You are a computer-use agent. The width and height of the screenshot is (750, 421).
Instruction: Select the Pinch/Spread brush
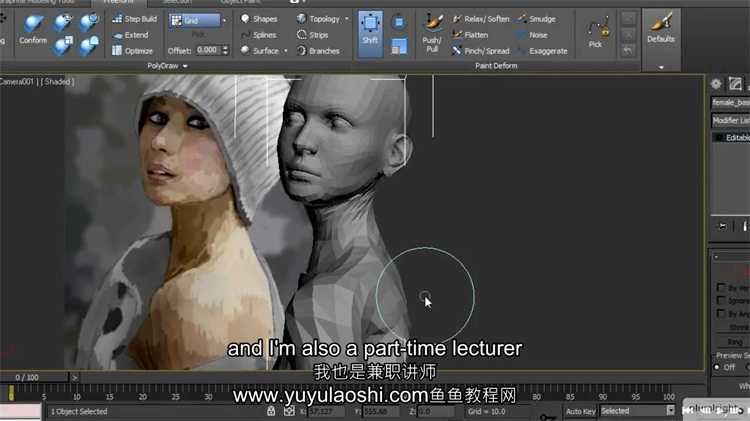pos(481,51)
